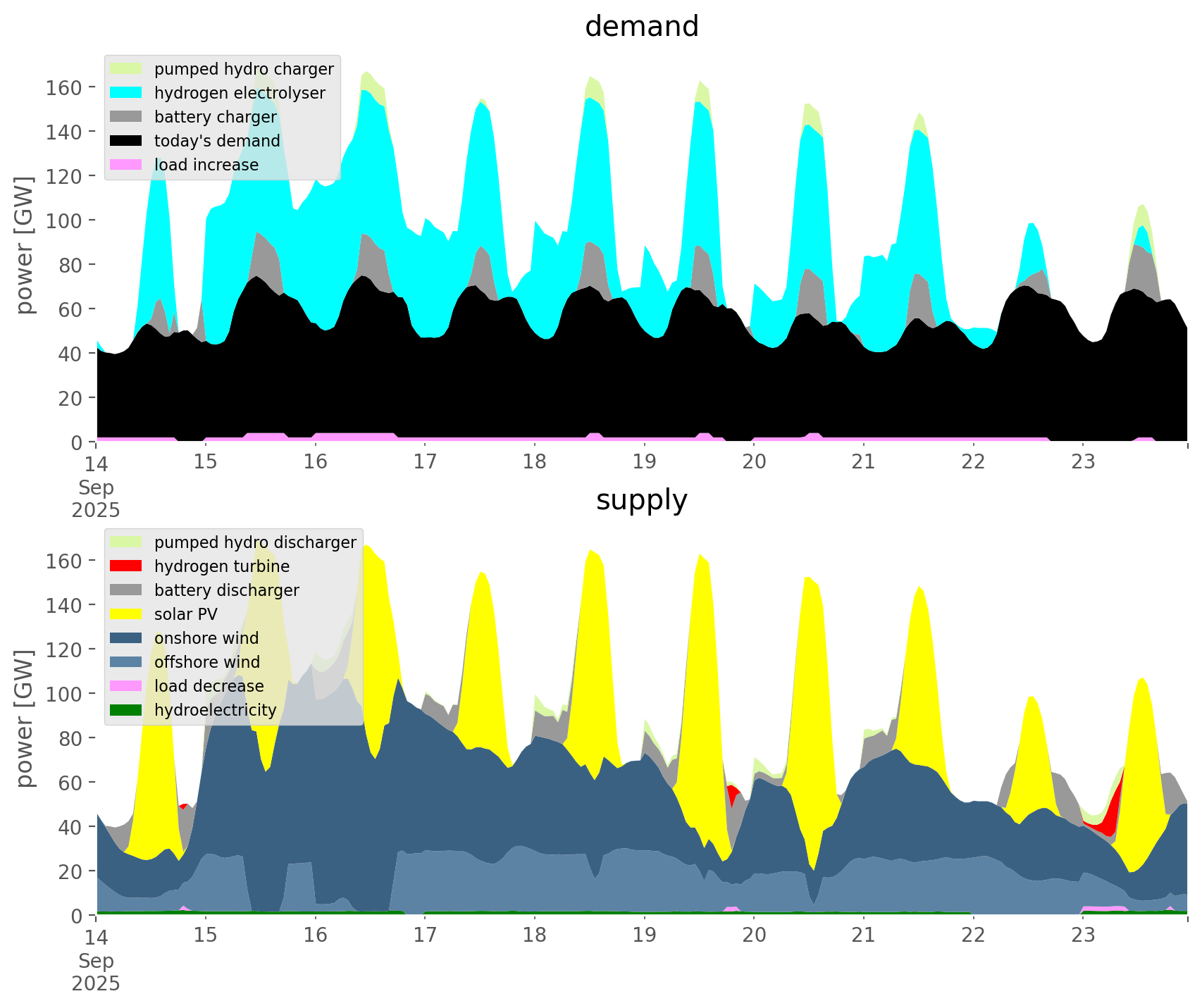Click the pumped hydro charger legend swatch
This screenshot has width=1202, height=1008.
point(126,69)
